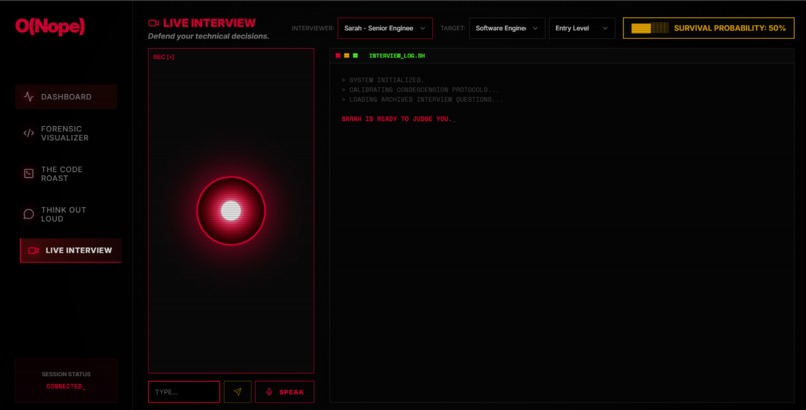Viewport: 806px width, 410px height.
Task: Send message with paper plane icon
Action: click(x=237, y=392)
